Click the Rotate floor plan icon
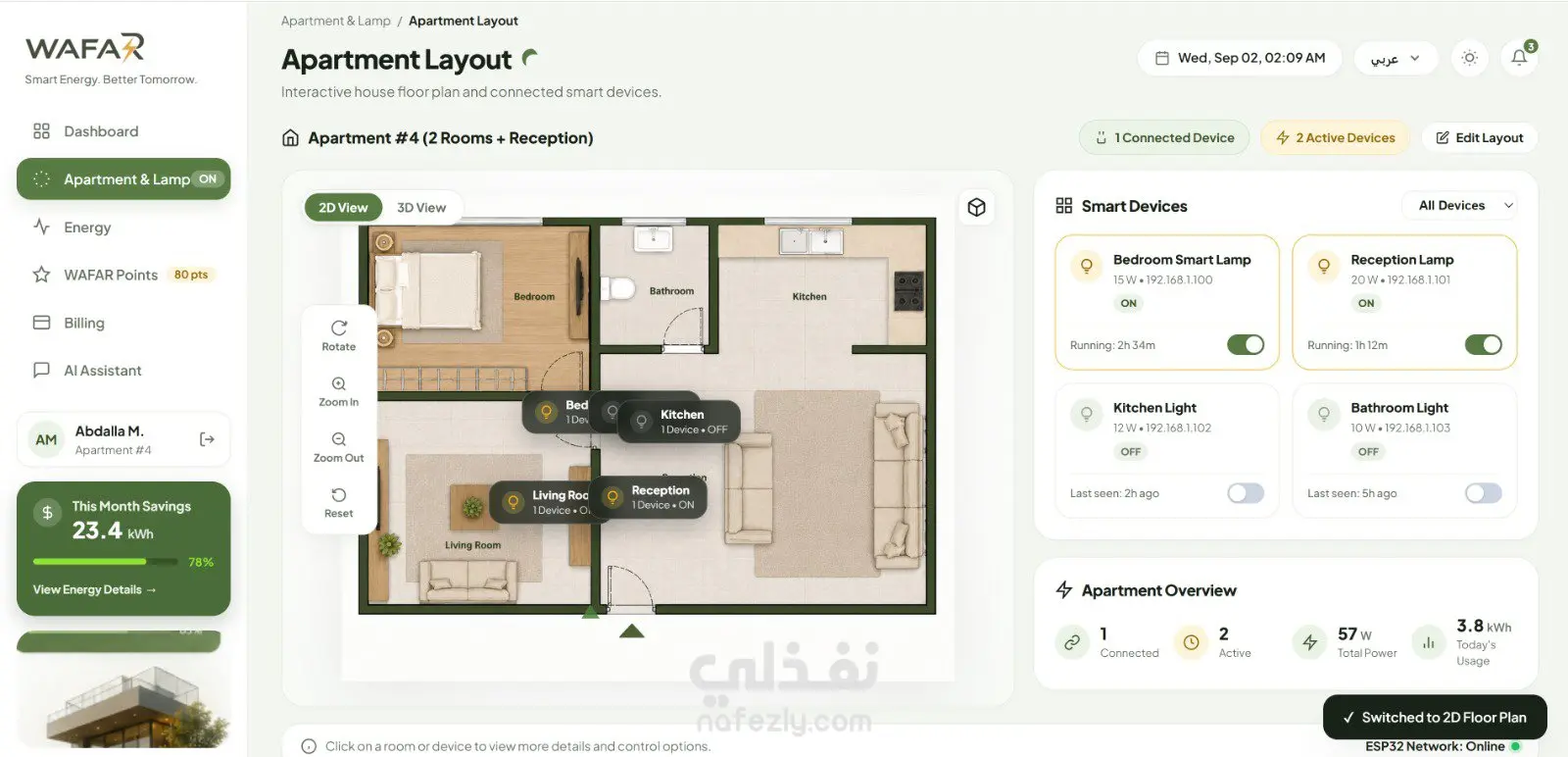Image resolution: width=1568 pixels, height=757 pixels. coord(339,328)
